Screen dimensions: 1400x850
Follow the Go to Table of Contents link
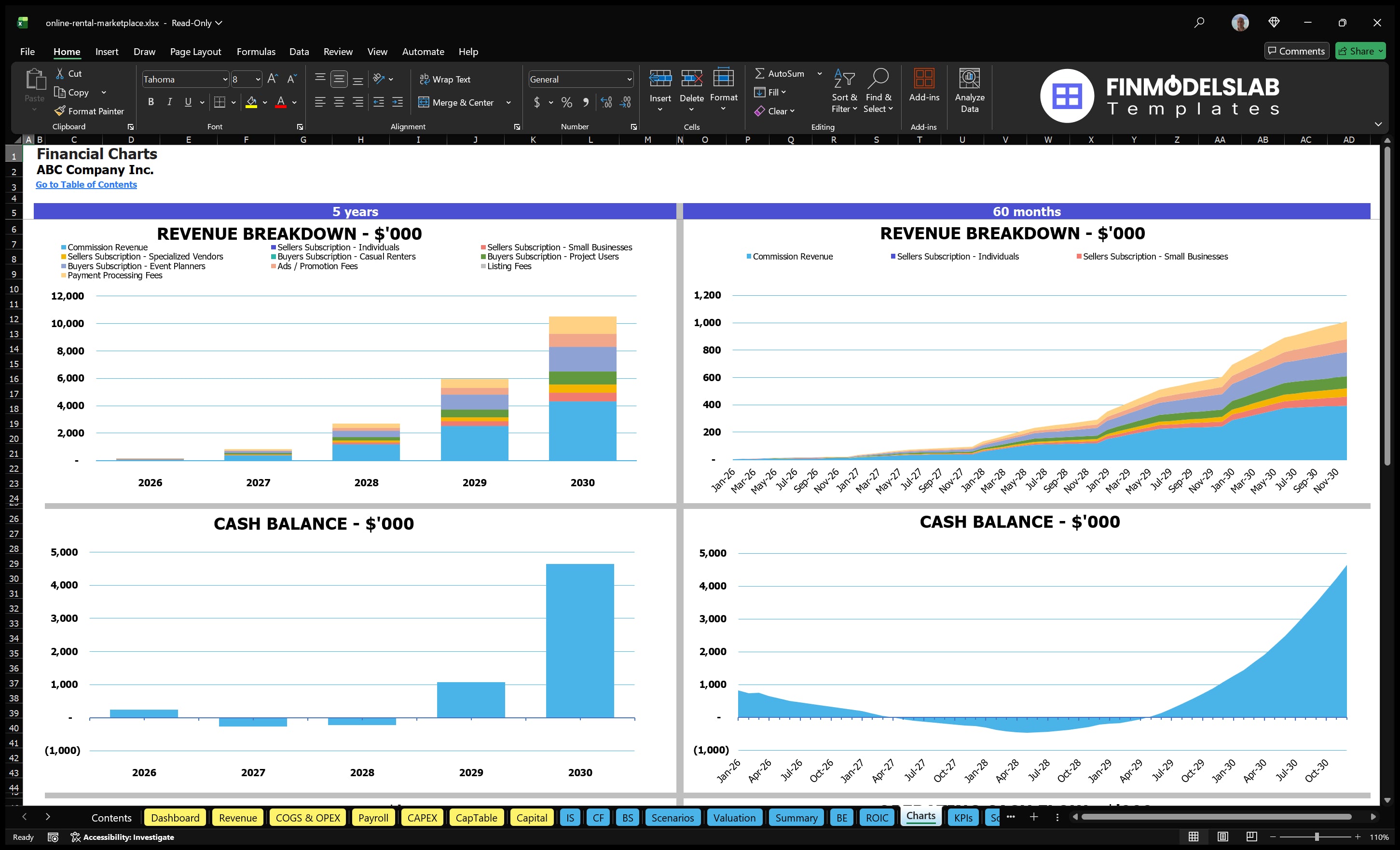86,184
